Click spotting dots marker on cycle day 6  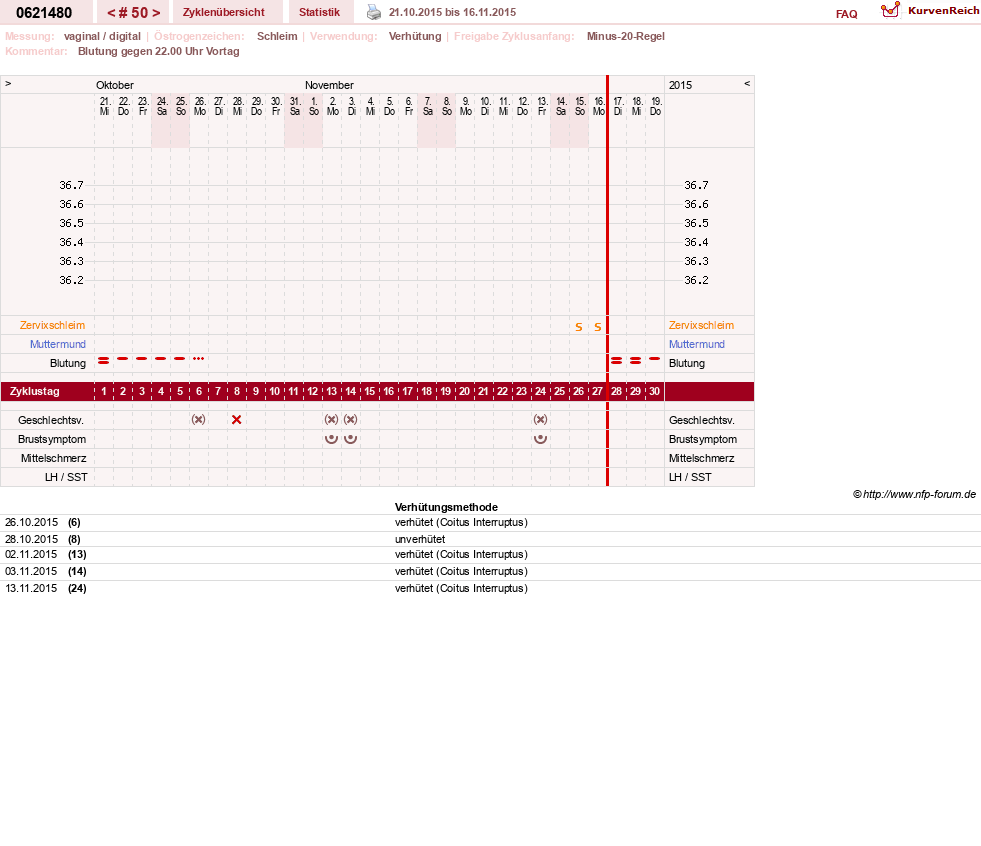[198, 359]
